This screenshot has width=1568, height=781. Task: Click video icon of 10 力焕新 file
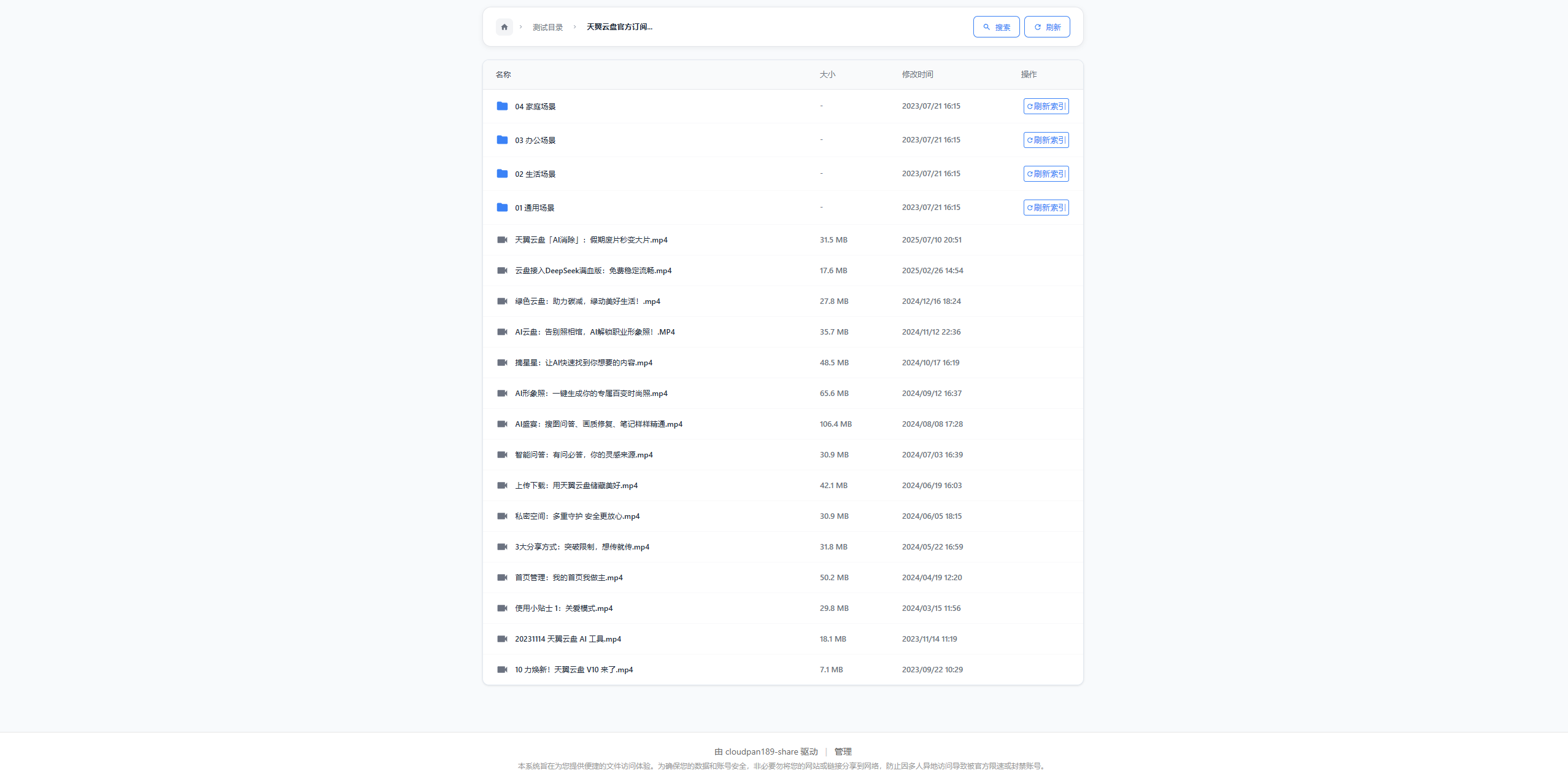[502, 670]
